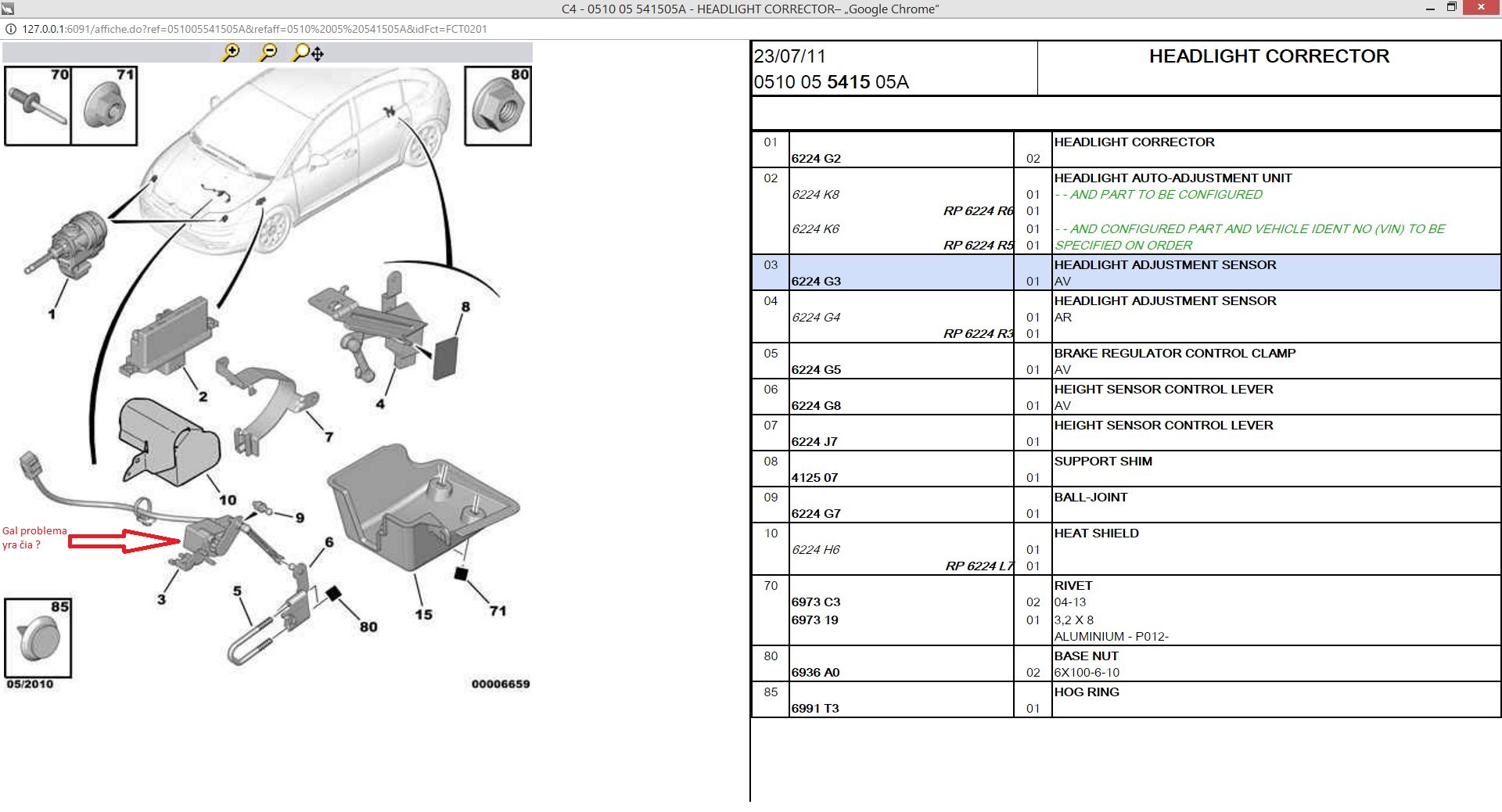1502x812 pixels.
Task: Click the address bar URL text
Action: click(254, 29)
